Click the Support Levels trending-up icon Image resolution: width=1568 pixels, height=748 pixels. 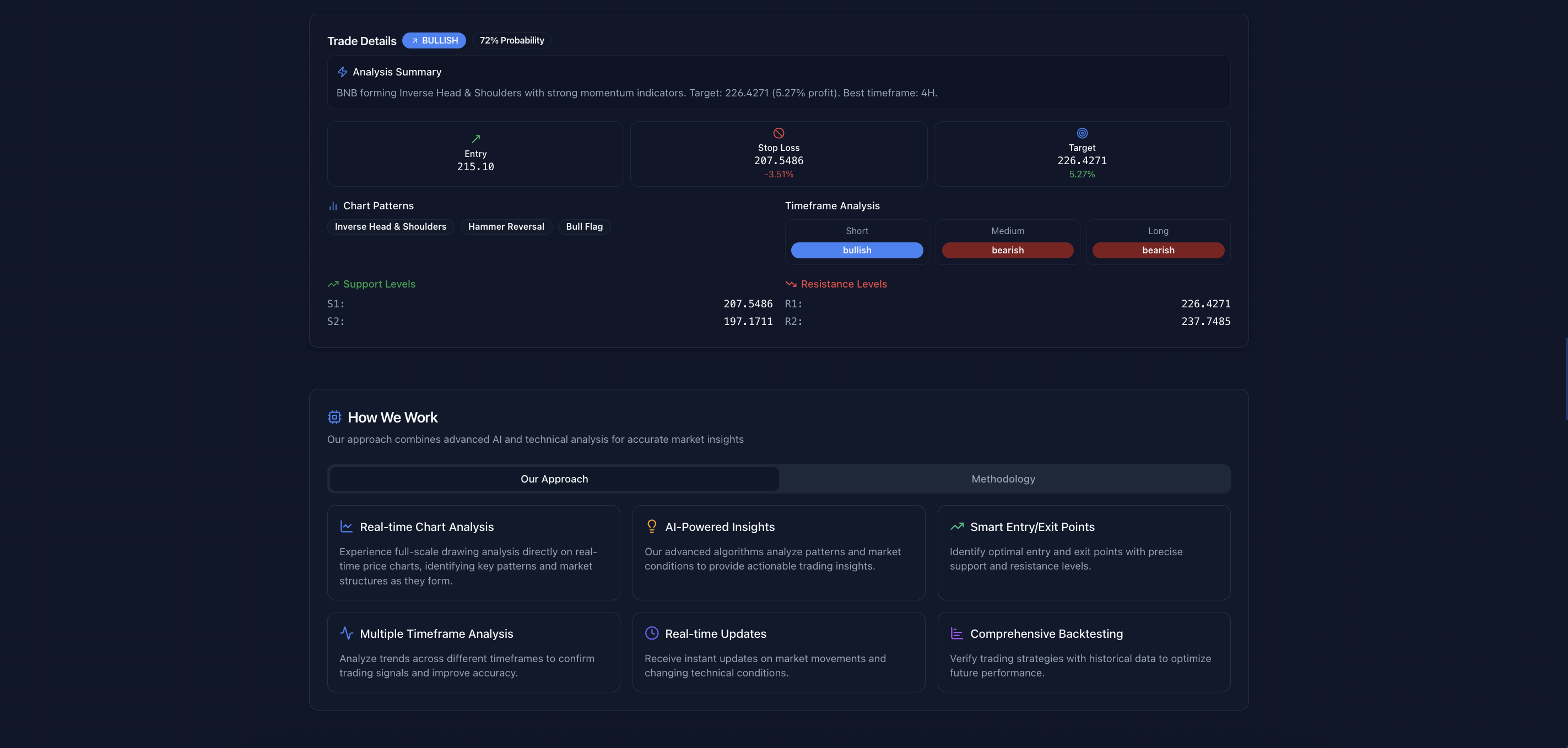(x=333, y=284)
